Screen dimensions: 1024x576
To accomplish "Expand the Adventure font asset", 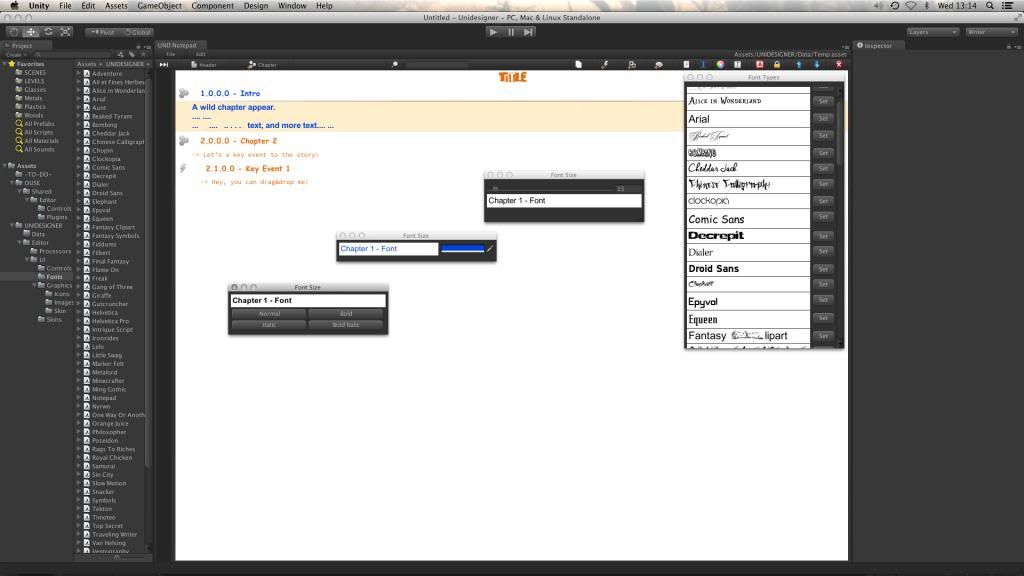I will (x=80, y=74).
